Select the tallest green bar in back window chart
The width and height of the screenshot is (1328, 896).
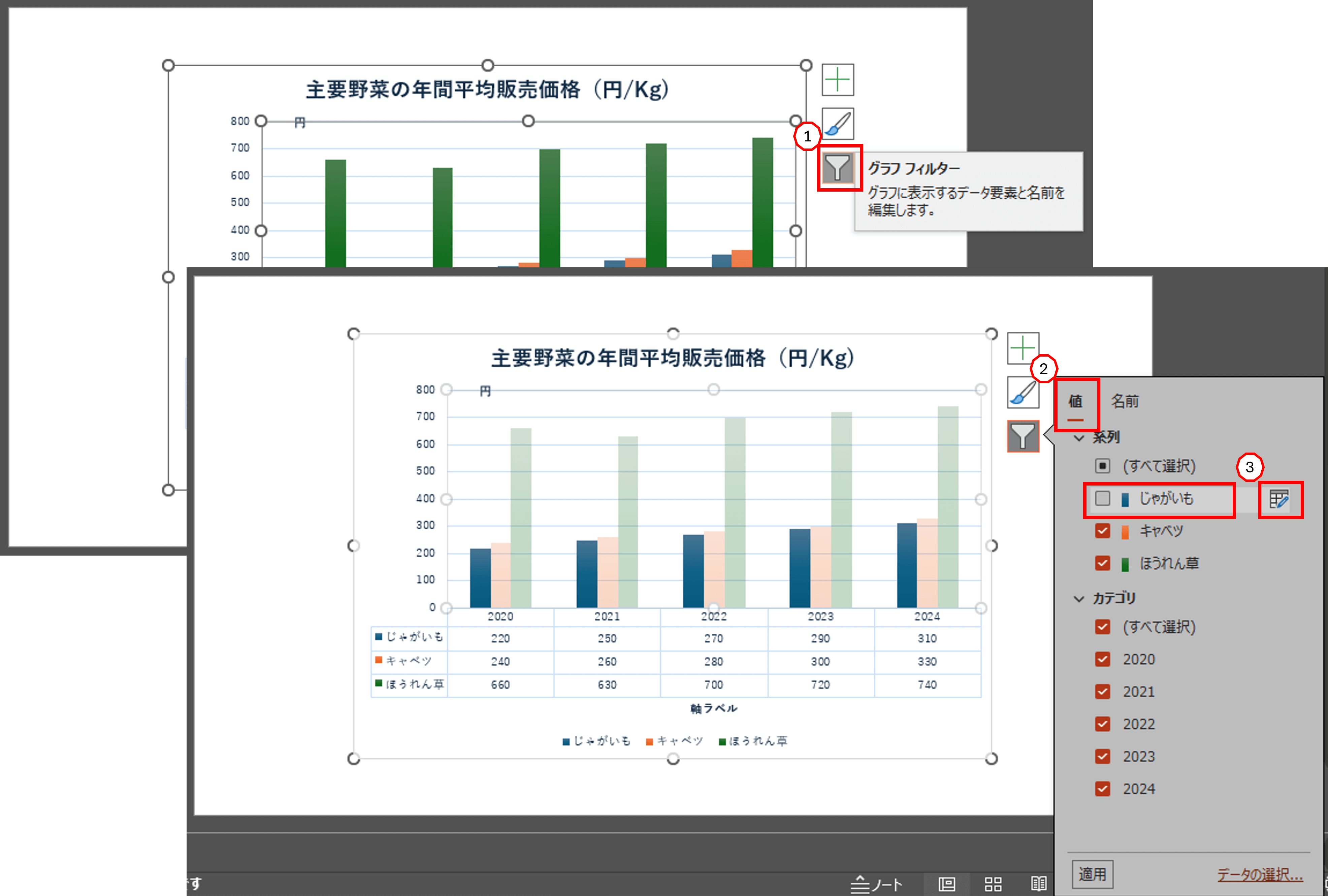(x=763, y=202)
